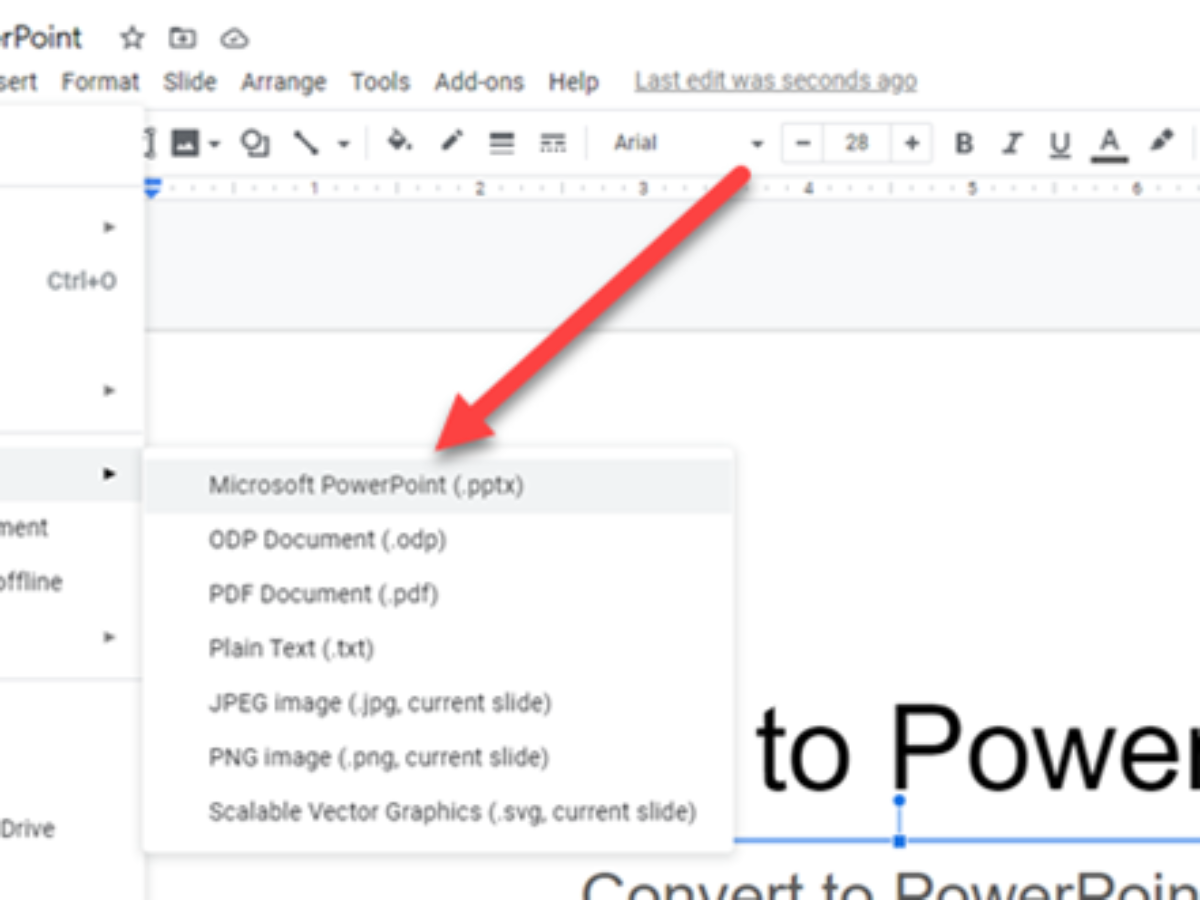Download as Scalable Vector Graphics (.svg)
The width and height of the screenshot is (1200, 900).
coord(439,811)
